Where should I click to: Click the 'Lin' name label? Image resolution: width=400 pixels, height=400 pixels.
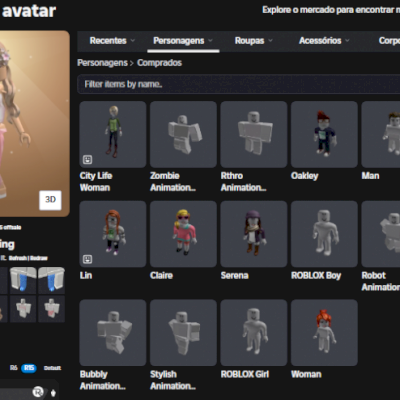86,275
